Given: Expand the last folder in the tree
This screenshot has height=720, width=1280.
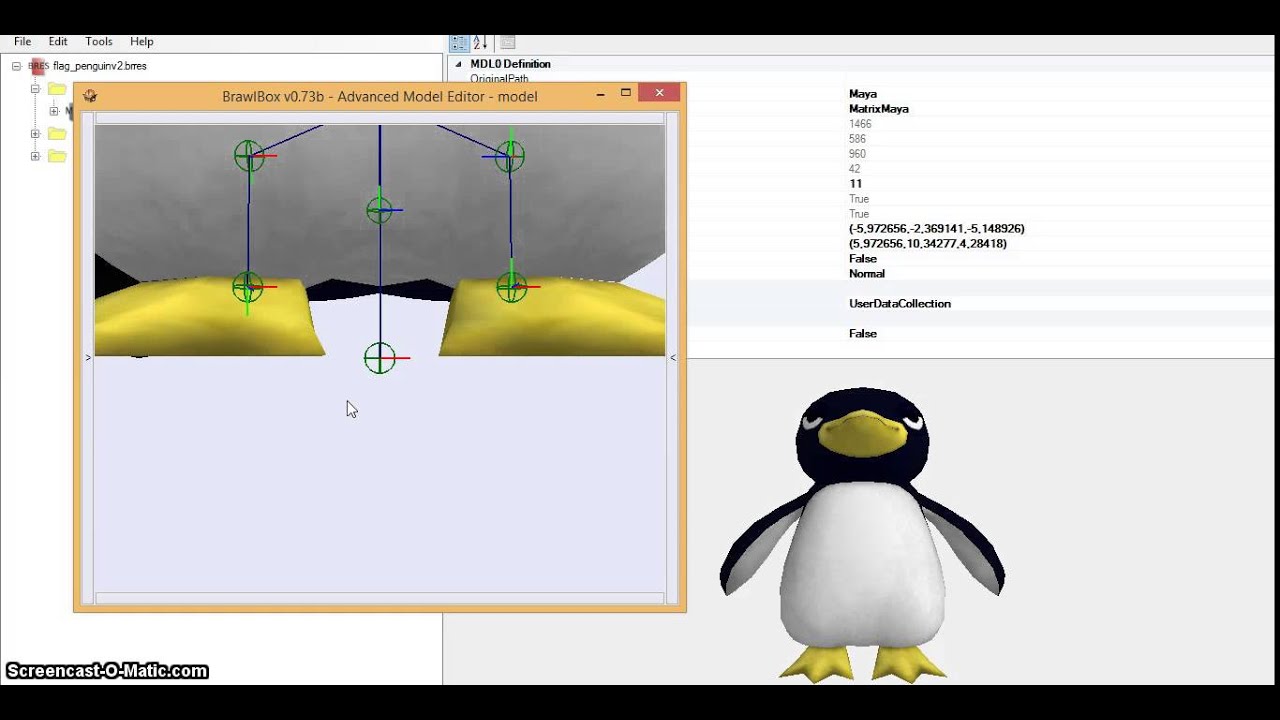Looking at the screenshot, I should tap(35, 156).
